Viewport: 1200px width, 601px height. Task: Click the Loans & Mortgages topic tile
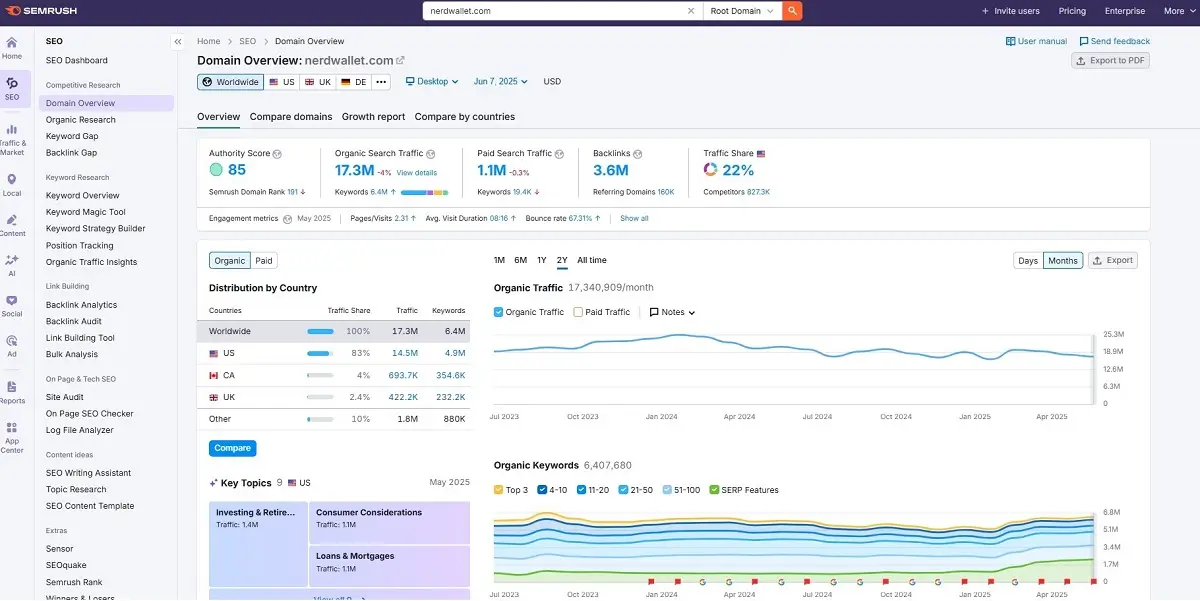click(389, 566)
